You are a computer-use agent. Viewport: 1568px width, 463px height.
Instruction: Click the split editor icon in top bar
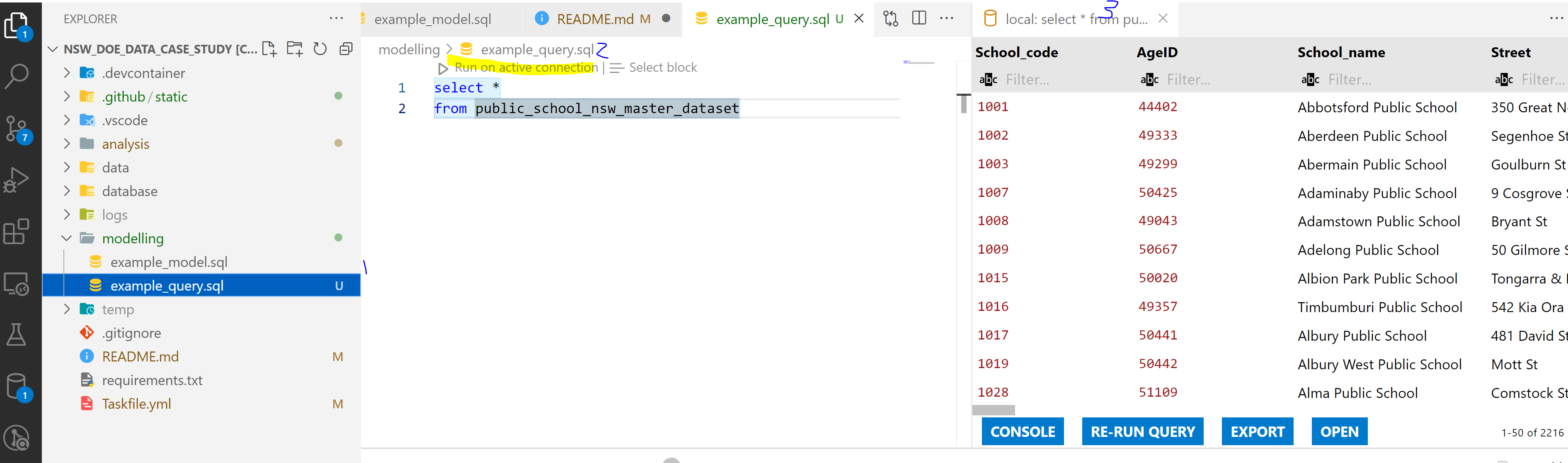[x=921, y=18]
